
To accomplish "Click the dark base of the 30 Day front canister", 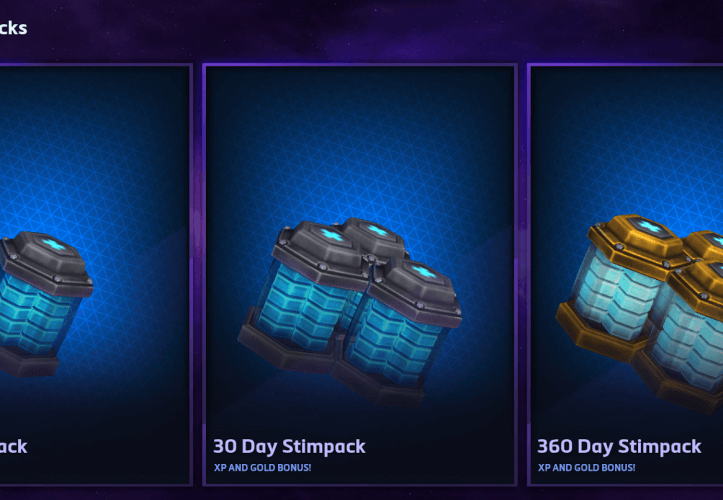I will (378, 381).
